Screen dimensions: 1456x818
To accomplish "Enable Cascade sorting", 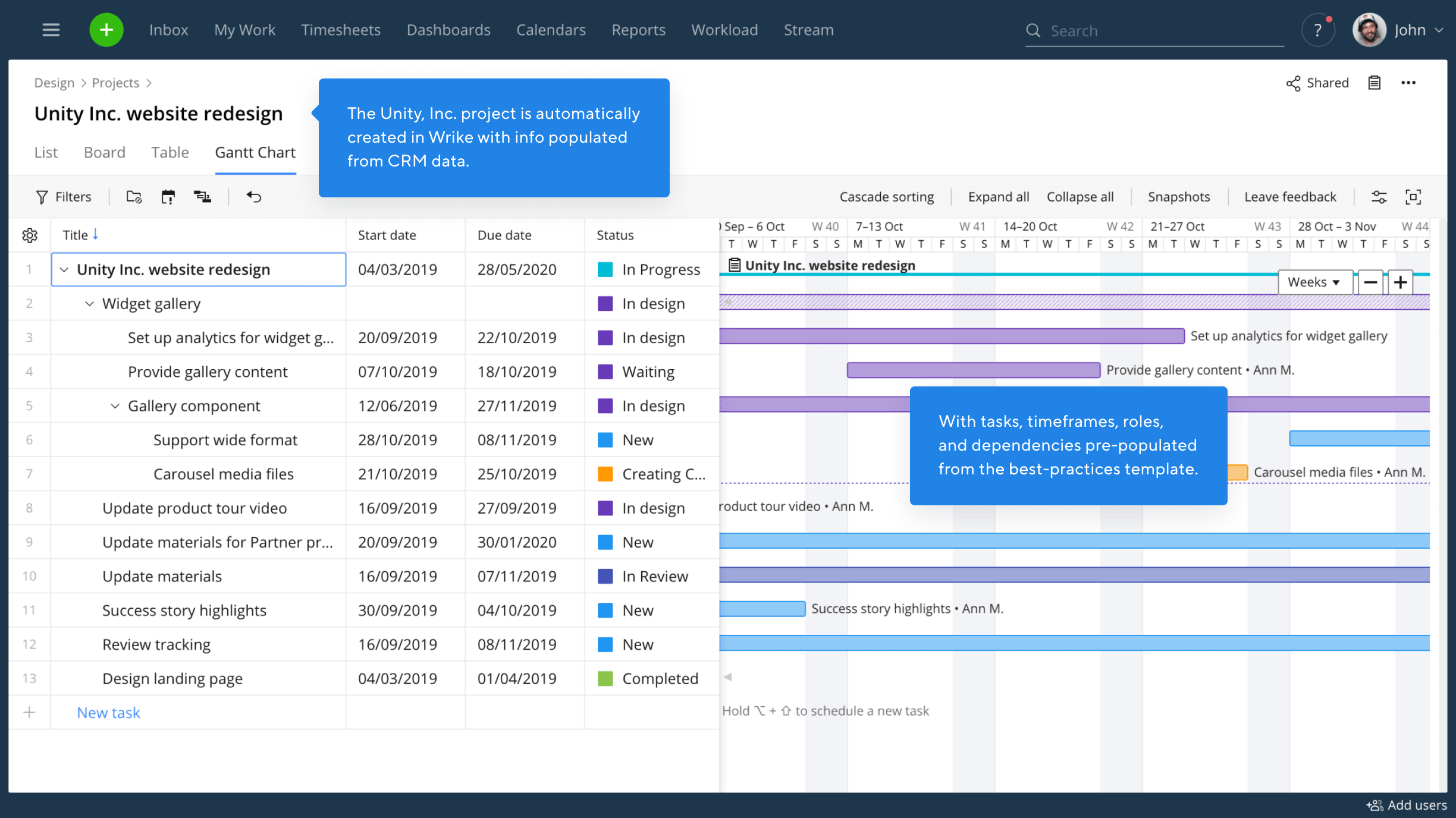I will (886, 197).
